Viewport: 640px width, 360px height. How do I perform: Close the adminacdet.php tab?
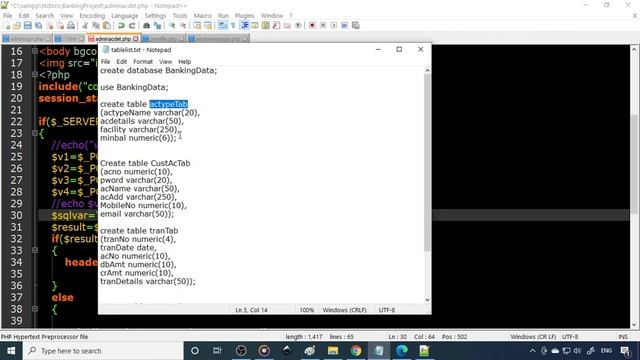click(136, 39)
